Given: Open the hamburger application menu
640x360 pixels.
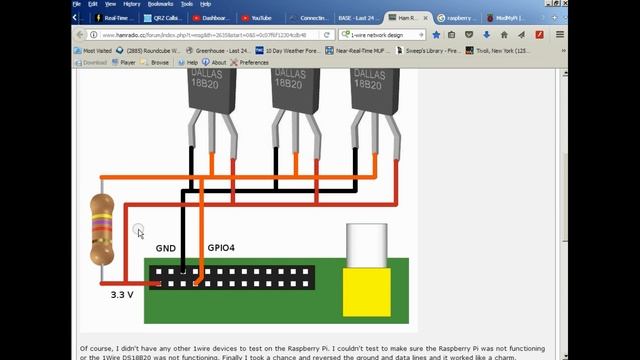Looking at the screenshot, I should tap(560, 35).
